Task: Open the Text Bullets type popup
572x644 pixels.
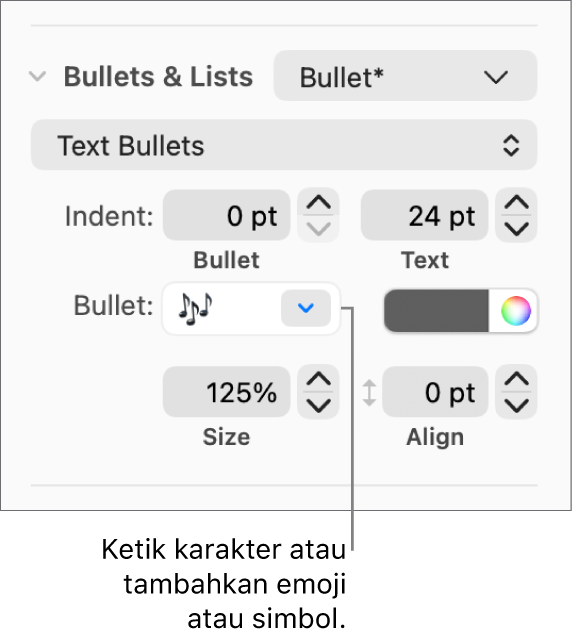Action: pos(284,145)
